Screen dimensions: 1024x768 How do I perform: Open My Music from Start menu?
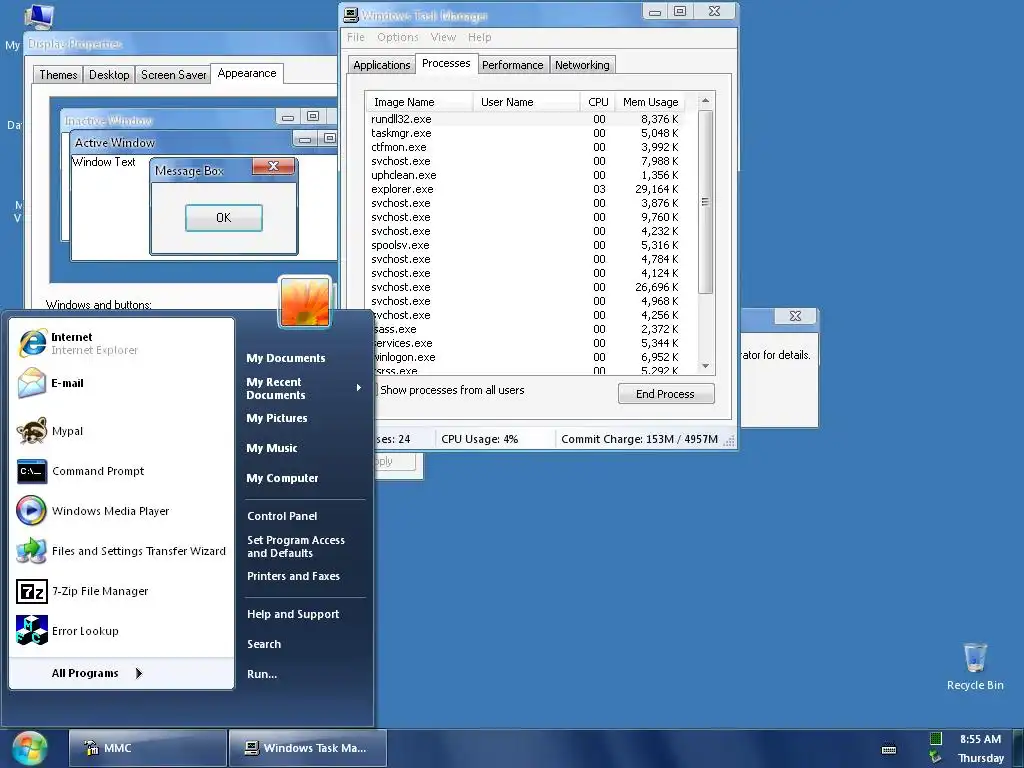[272, 448]
